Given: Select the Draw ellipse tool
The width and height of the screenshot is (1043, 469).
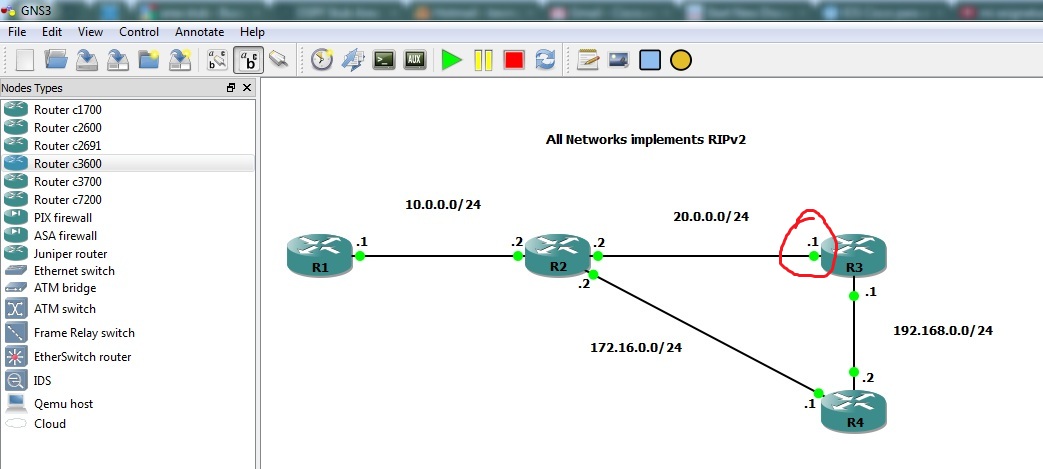Looking at the screenshot, I should click(680, 60).
